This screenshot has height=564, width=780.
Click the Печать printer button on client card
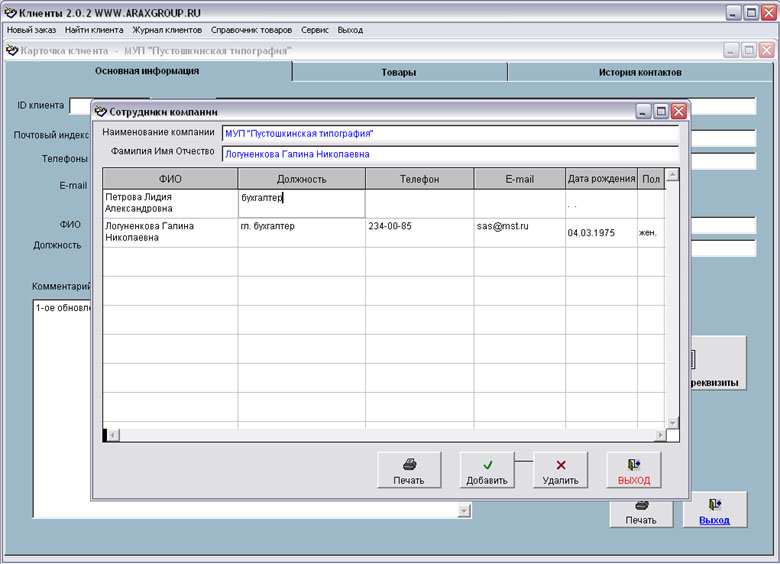(641, 510)
